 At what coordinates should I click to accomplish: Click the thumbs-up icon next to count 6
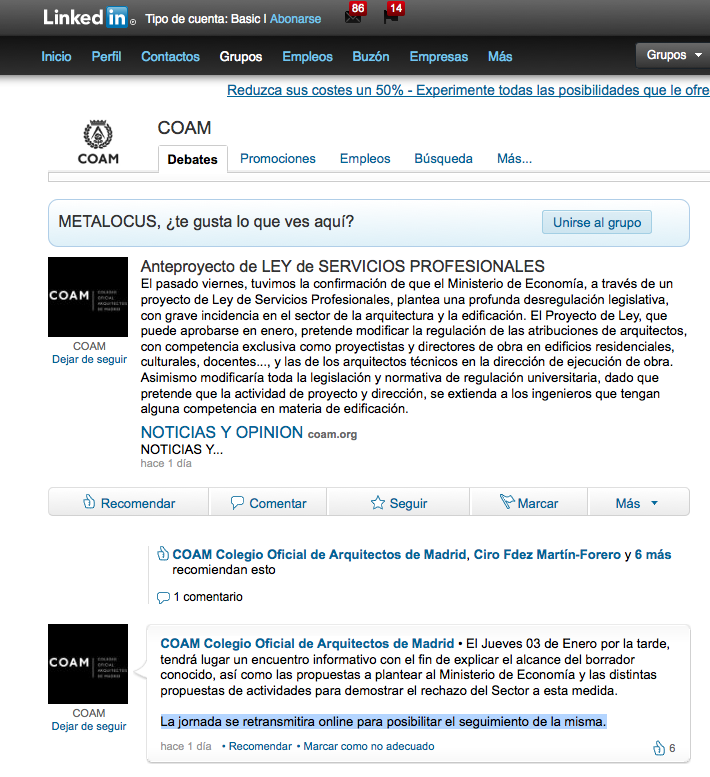(658, 748)
